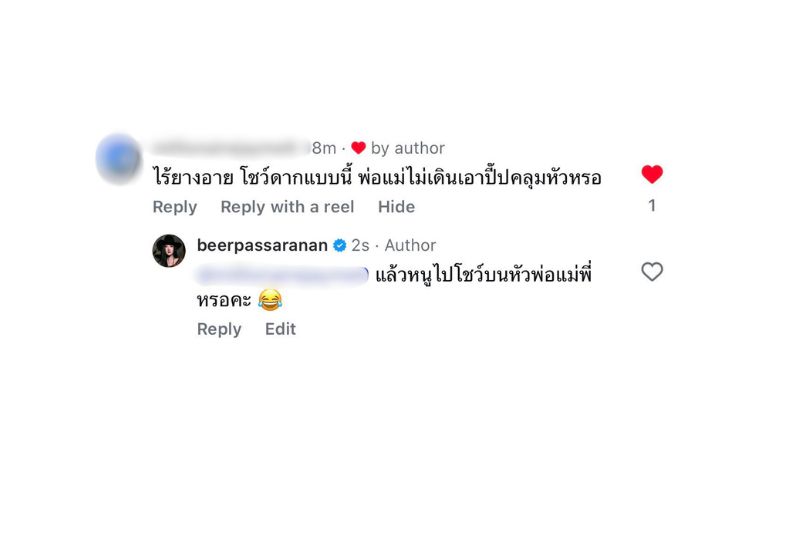Click the blue verified badge beside beerpassaranan
Viewport: 800px width, 546px height.
click(339, 245)
